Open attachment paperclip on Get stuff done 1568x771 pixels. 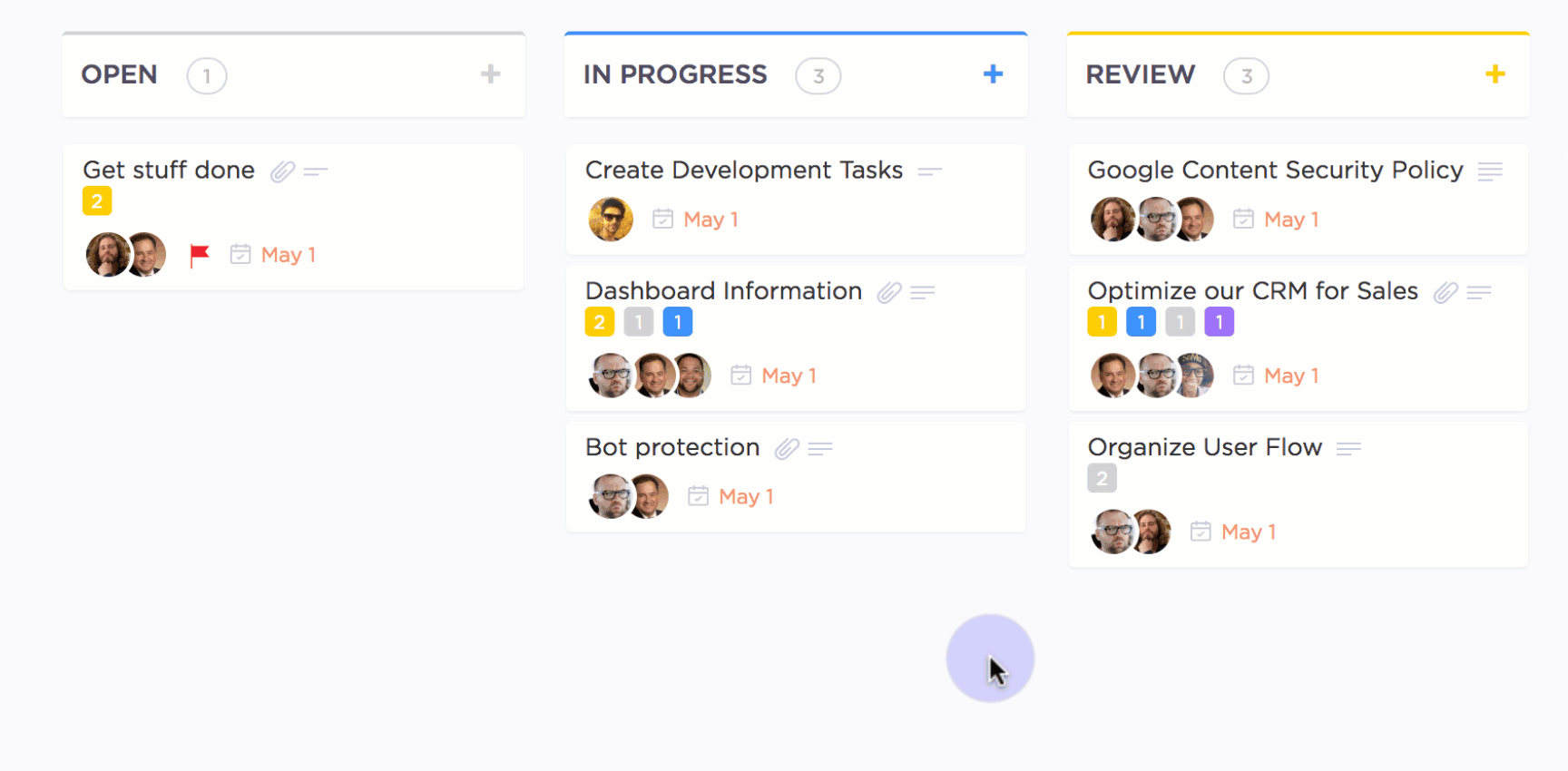pyautogui.click(x=282, y=171)
